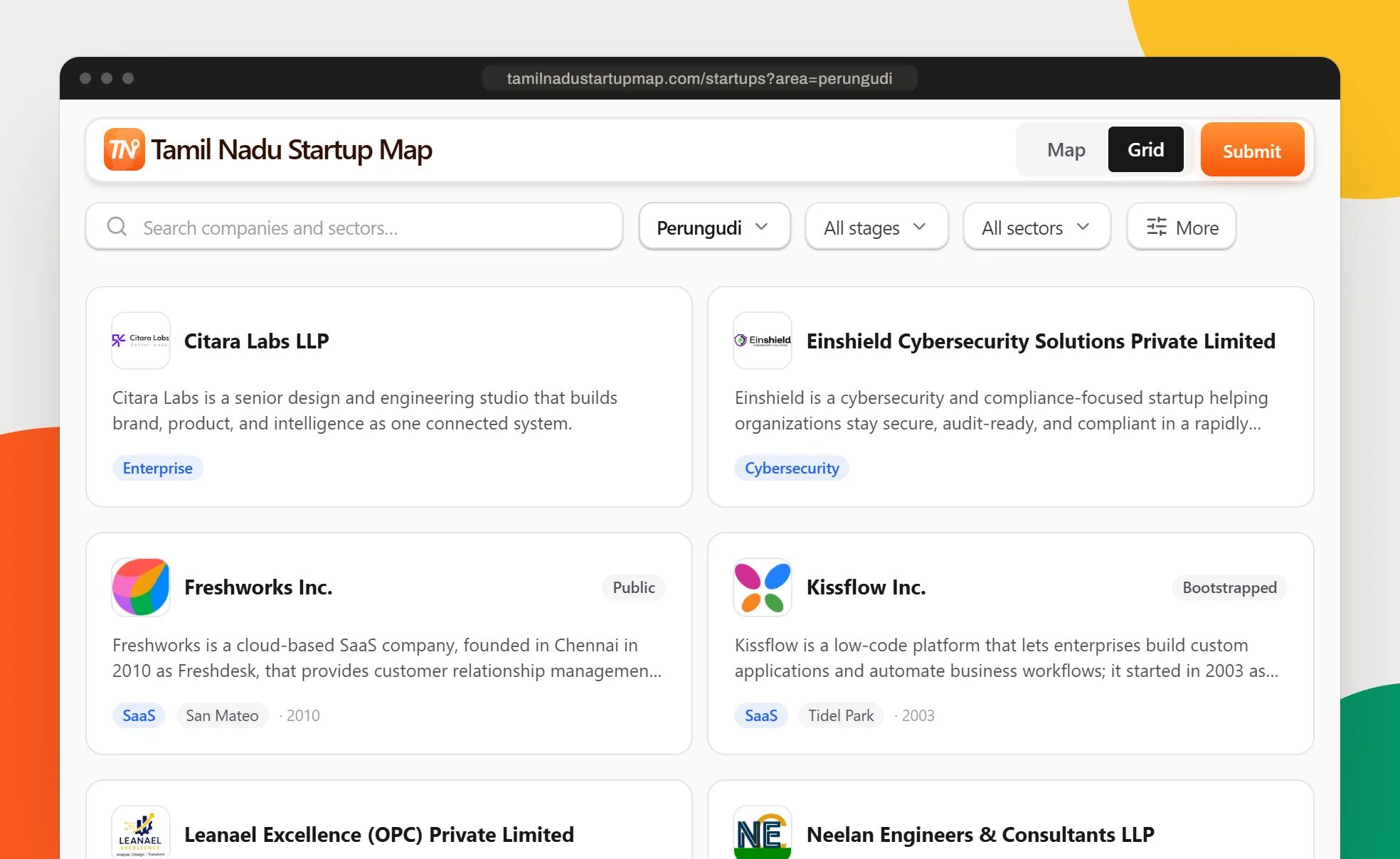Open the Perungudi area dropdown

714,227
